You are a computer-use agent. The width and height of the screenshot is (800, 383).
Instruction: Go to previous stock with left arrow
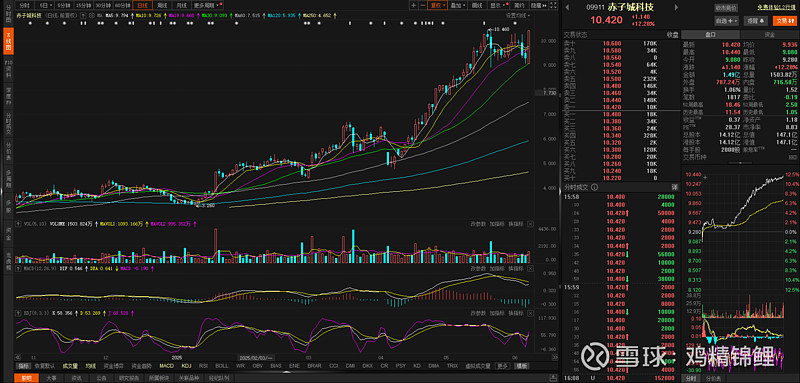pos(568,8)
